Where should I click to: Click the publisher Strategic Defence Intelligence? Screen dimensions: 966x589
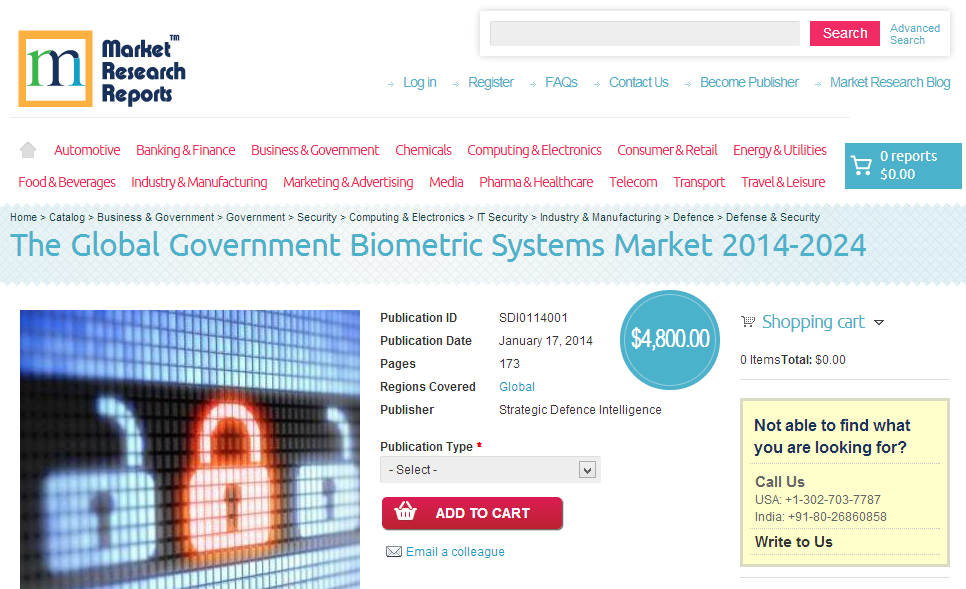580,409
